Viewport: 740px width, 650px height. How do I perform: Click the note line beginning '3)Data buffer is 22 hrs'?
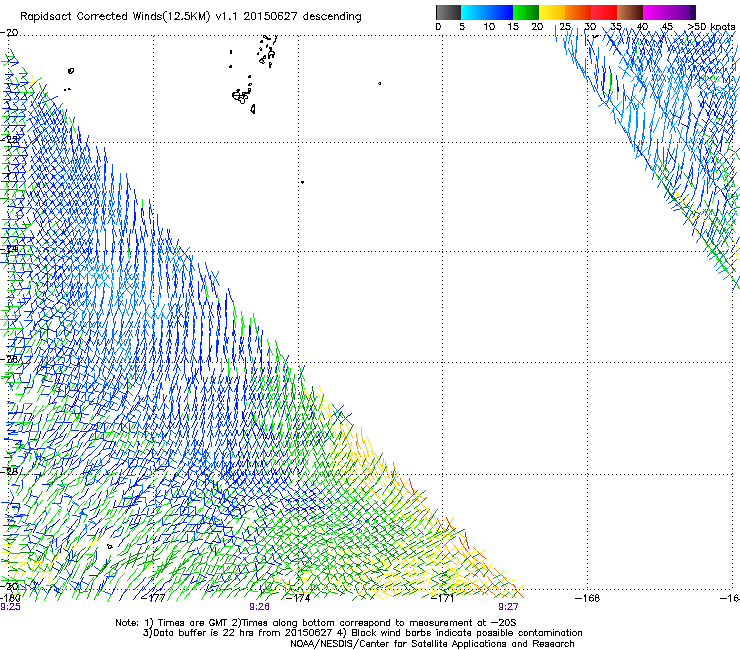point(362,633)
